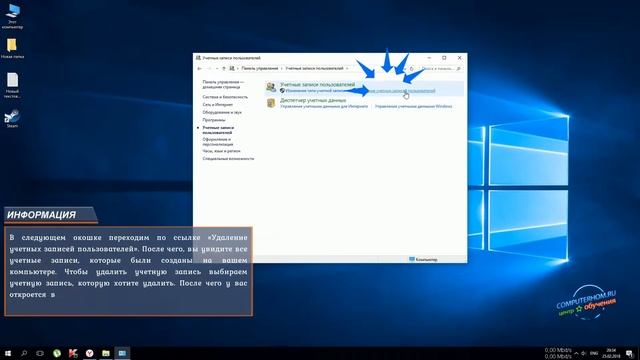Screen dimensions: 640x360
Task: Open Учетные записи пользователей heading link
Action: tap(317, 84)
